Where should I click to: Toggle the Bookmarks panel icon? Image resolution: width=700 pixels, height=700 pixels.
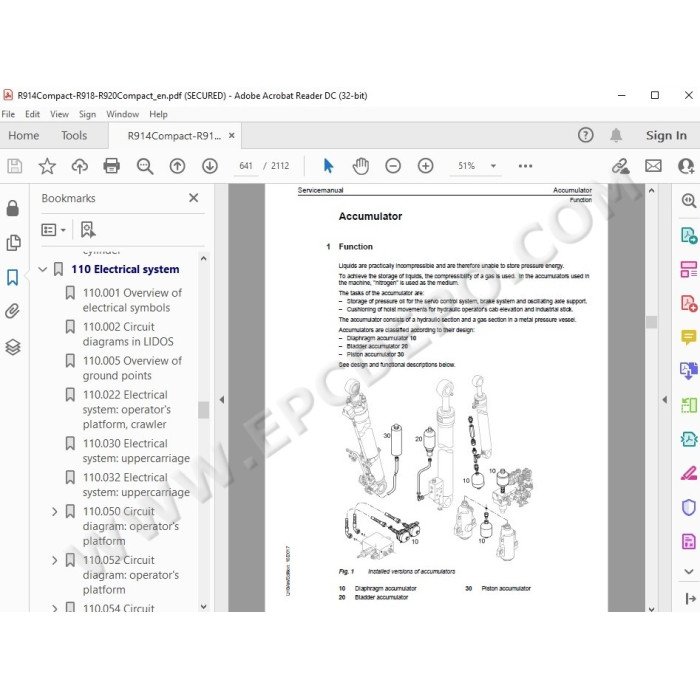[x=12, y=277]
